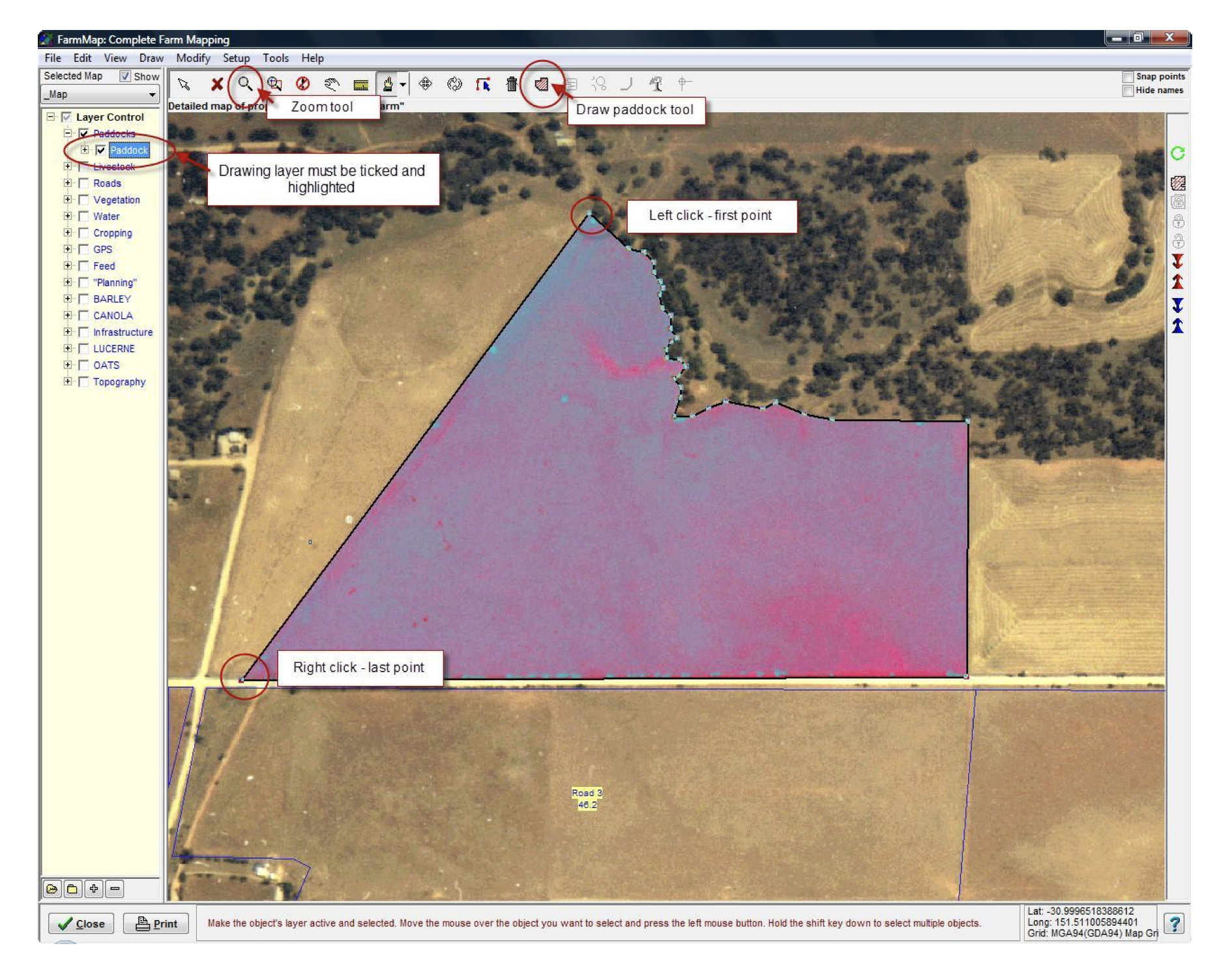Image resolution: width=1232 pixels, height=965 pixels.
Task: Tick the Roads layer checkbox
Action: coord(84,183)
